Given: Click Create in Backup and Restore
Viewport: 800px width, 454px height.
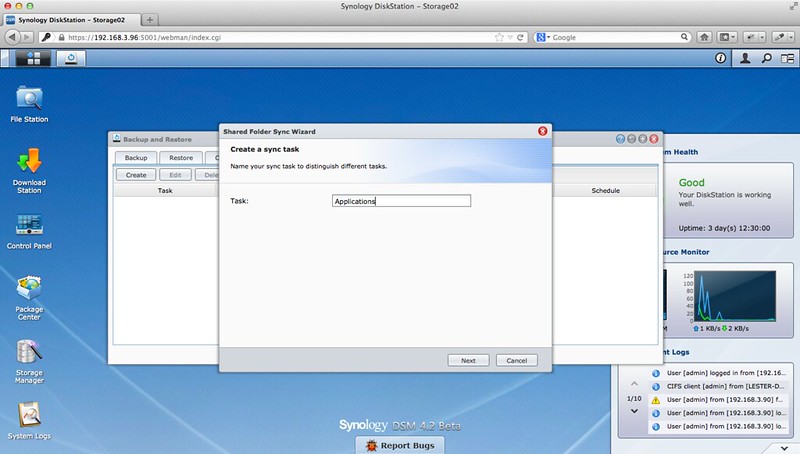Looking at the screenshot, I should [136, 175].
